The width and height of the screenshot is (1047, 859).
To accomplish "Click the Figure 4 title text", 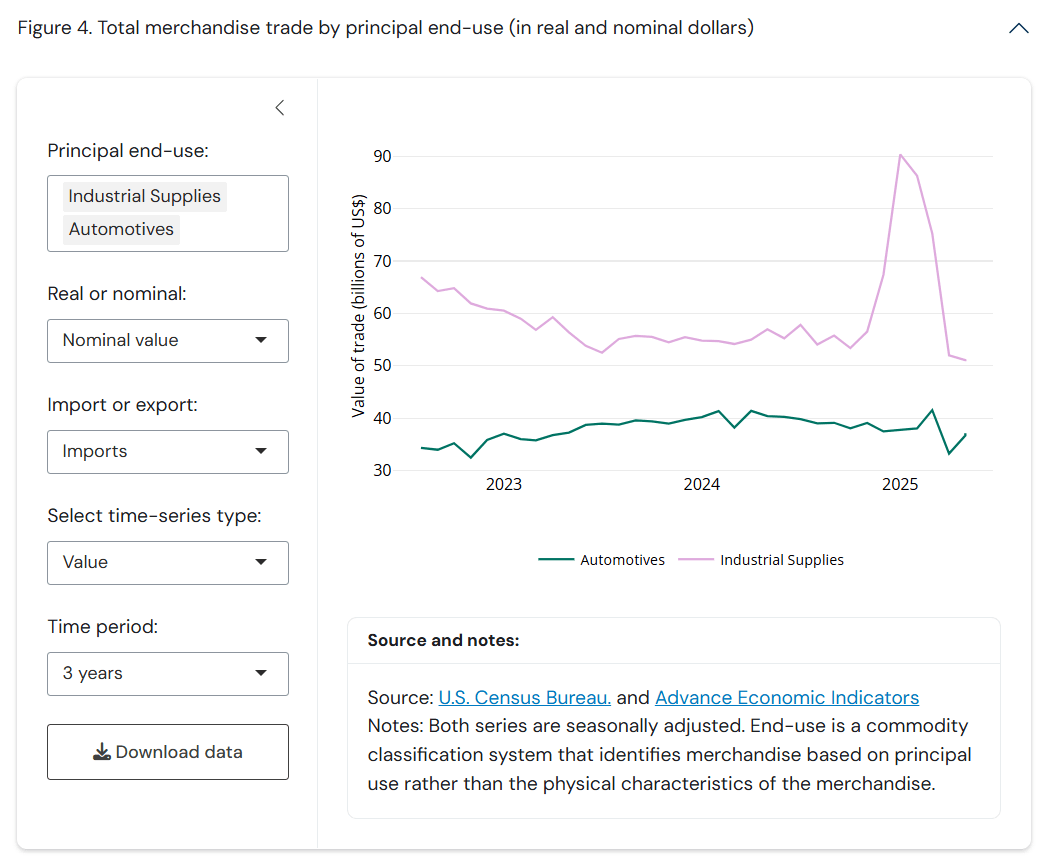I will (385, 28).
